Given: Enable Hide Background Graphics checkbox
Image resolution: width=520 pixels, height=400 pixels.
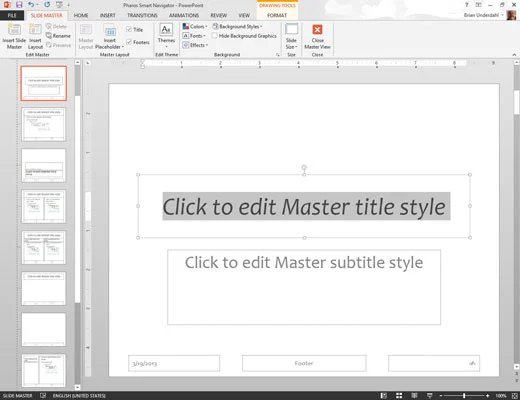Looking at the screenshot, I should click(215, 35).
